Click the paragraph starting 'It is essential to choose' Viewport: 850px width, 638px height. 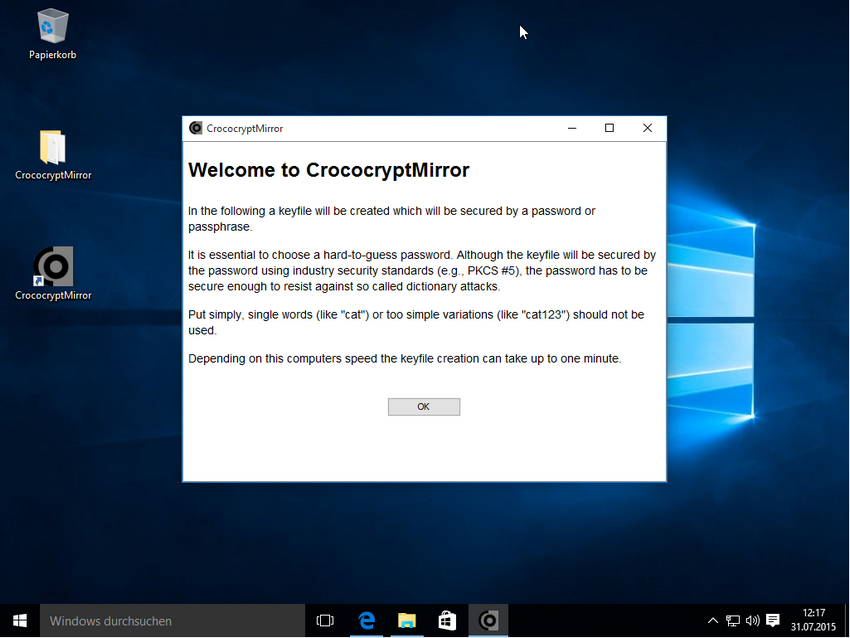point(422,270)
